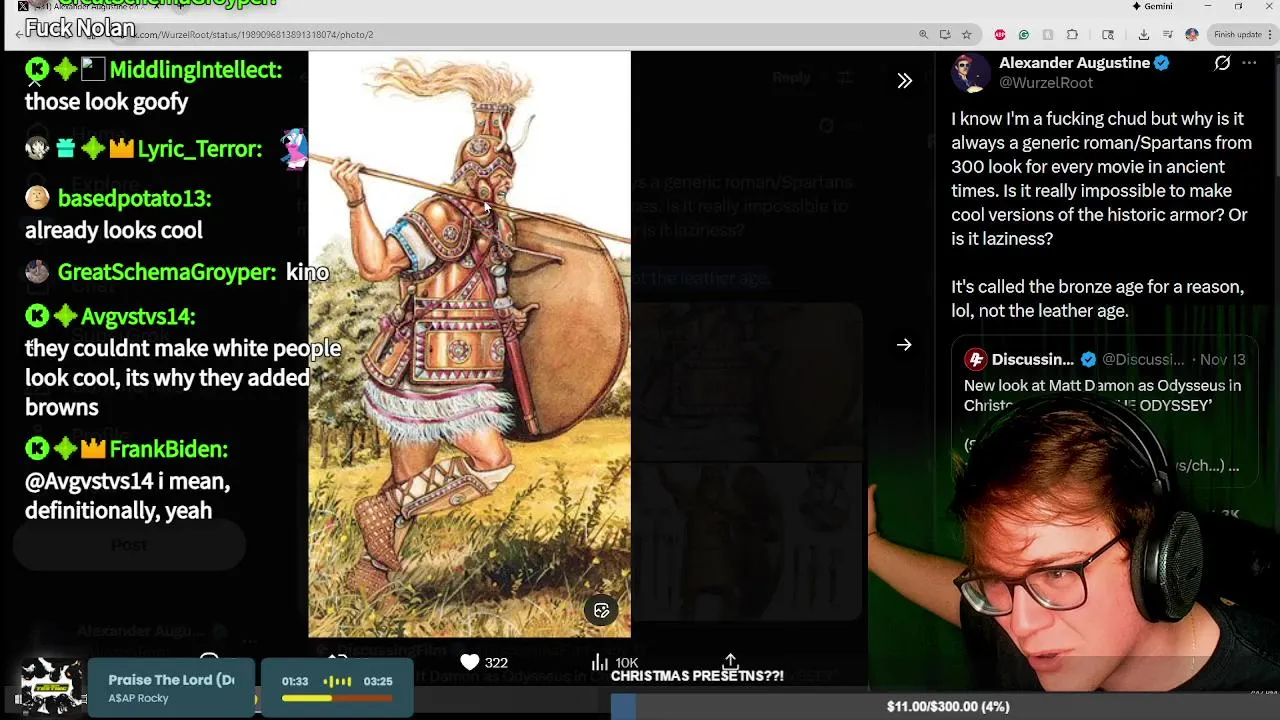Click the green K badge beside MiddlingIntellect
The image size is (1280, 720).
pyautogui.click(x=37, y=70)
